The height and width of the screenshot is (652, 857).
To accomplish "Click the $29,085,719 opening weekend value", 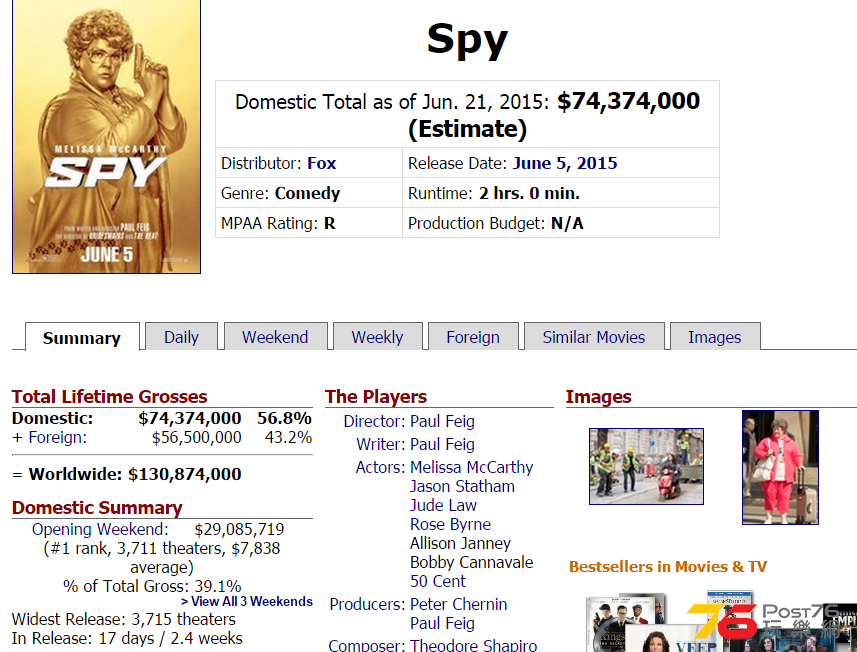I will pos(239,529).
